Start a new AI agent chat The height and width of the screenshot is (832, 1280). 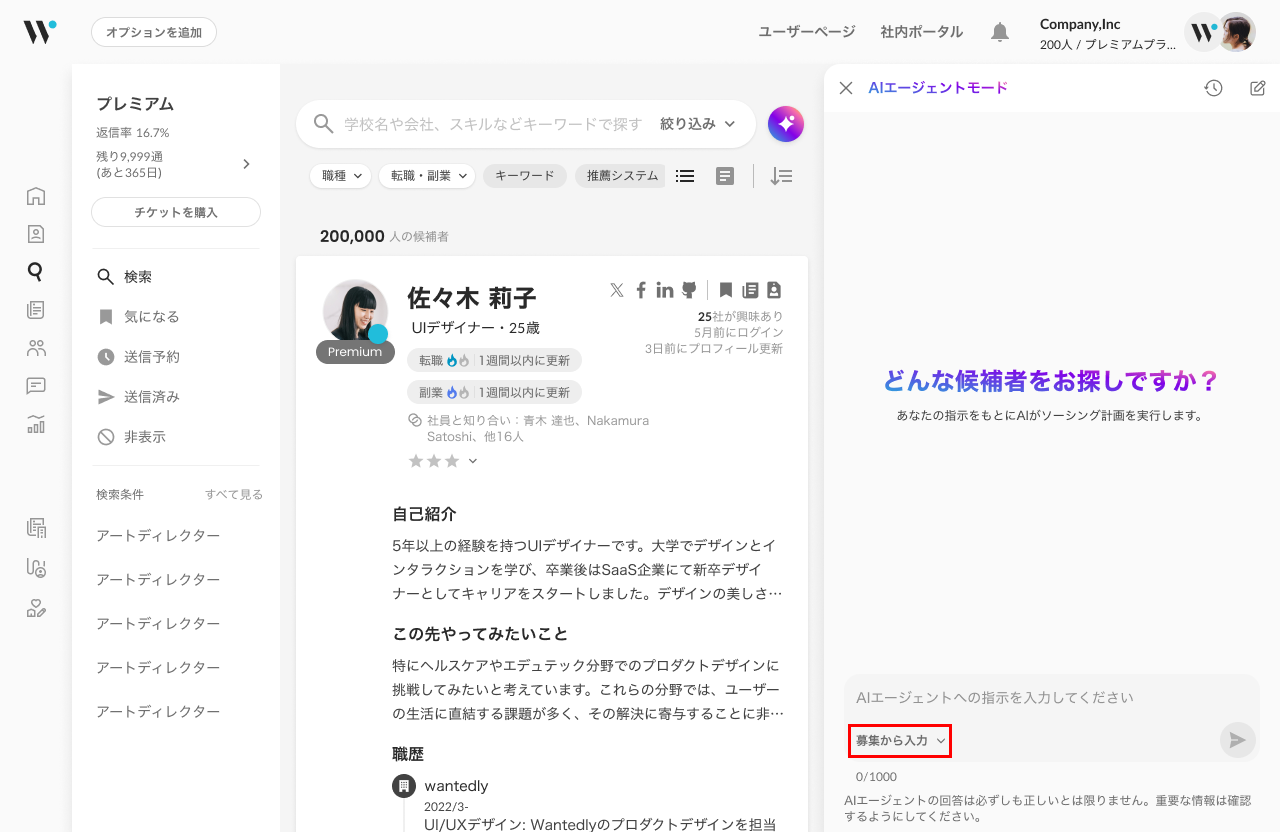click(1257, 88)
